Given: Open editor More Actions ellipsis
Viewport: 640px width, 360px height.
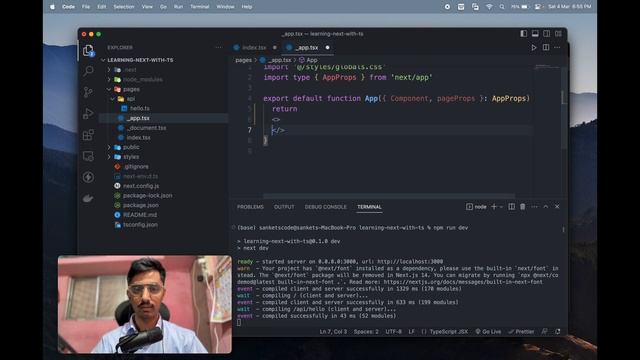Looking at the screenshot, I should coord(557,48).
